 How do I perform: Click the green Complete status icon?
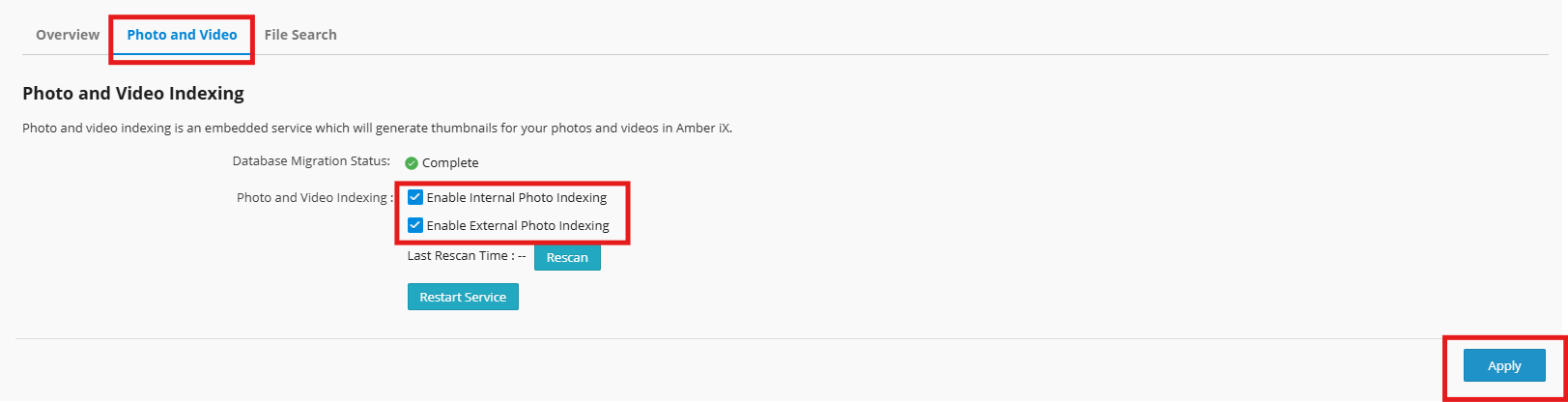[x=412, y=163]
